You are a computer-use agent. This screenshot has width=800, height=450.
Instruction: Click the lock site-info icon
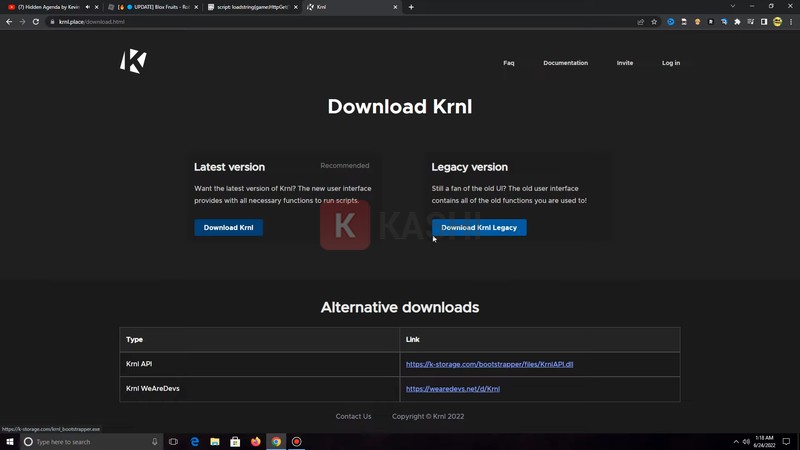tap(52, 22)
